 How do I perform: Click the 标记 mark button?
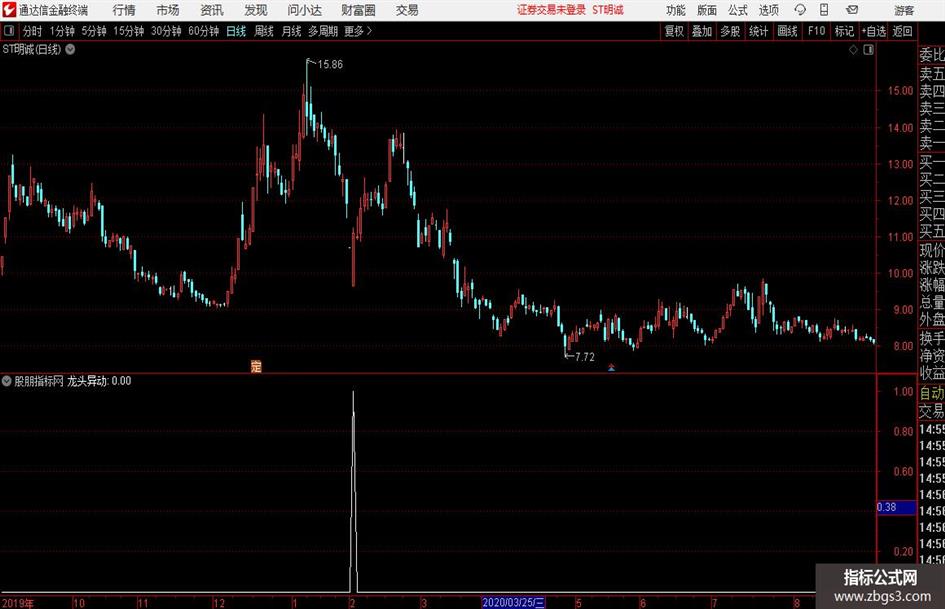coord(844,31)
